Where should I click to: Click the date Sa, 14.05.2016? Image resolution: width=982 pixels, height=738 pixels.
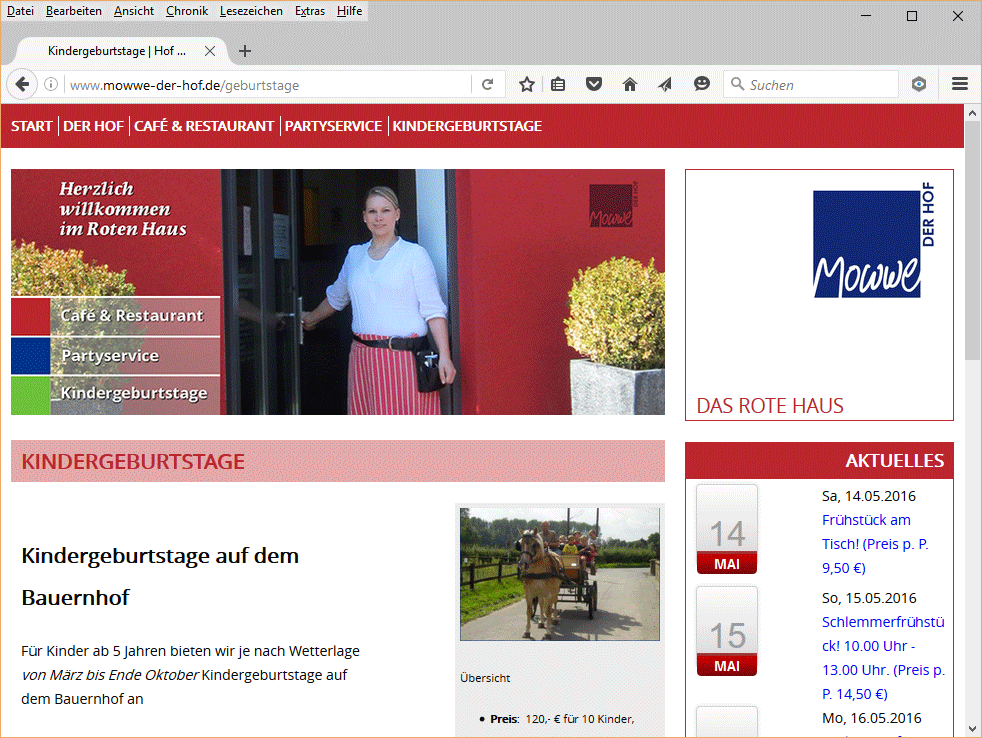click(x=869, y=496)
